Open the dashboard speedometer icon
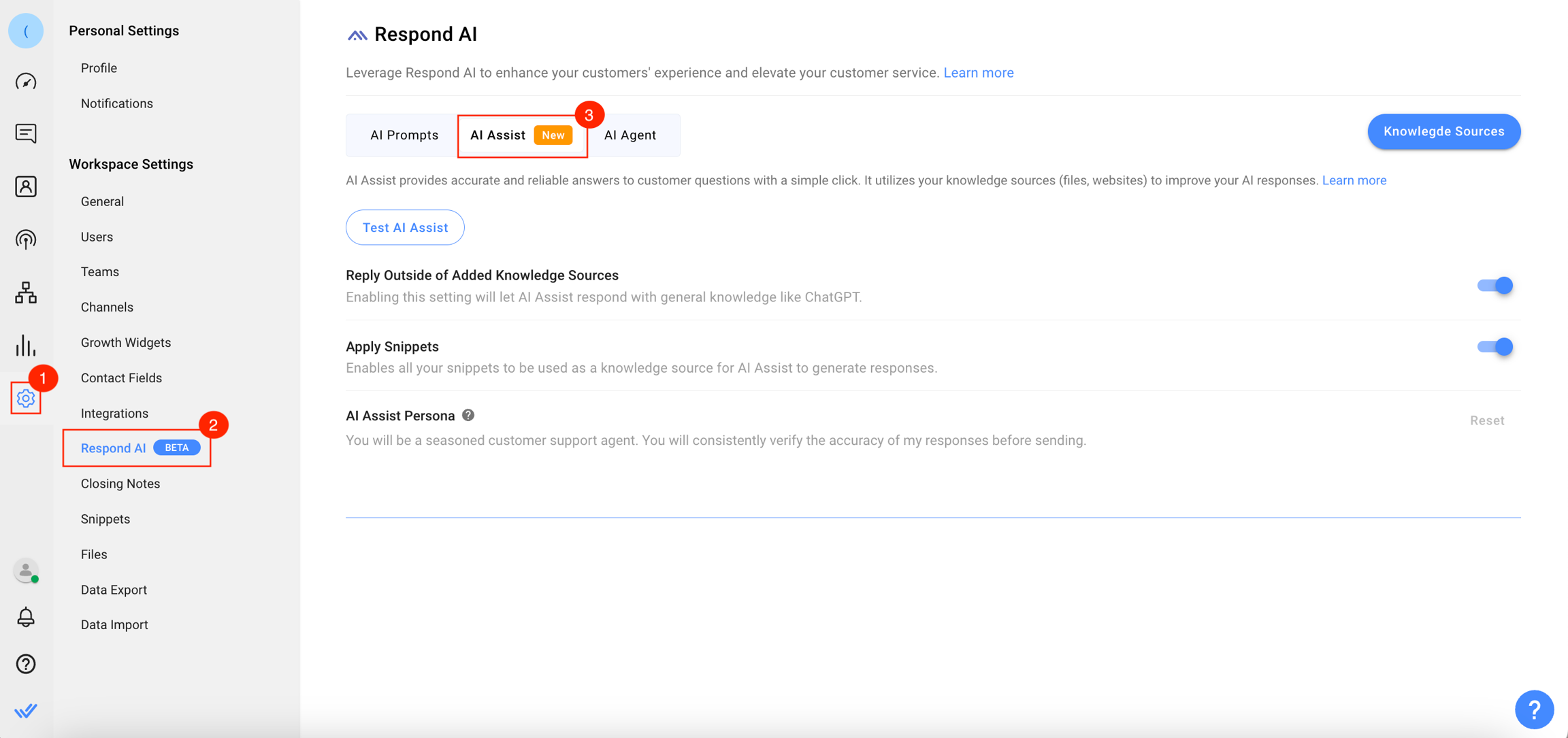Screen dimensions: 1568x738 [26, 82]
